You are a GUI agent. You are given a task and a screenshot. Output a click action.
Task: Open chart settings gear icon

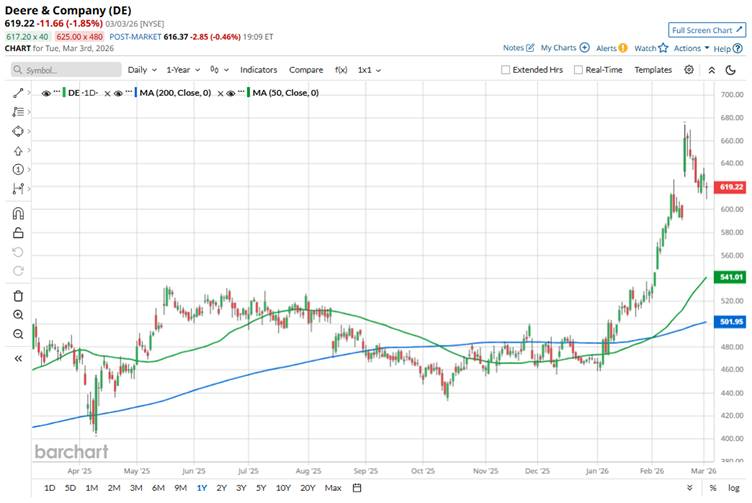click(x=689, y=70)
